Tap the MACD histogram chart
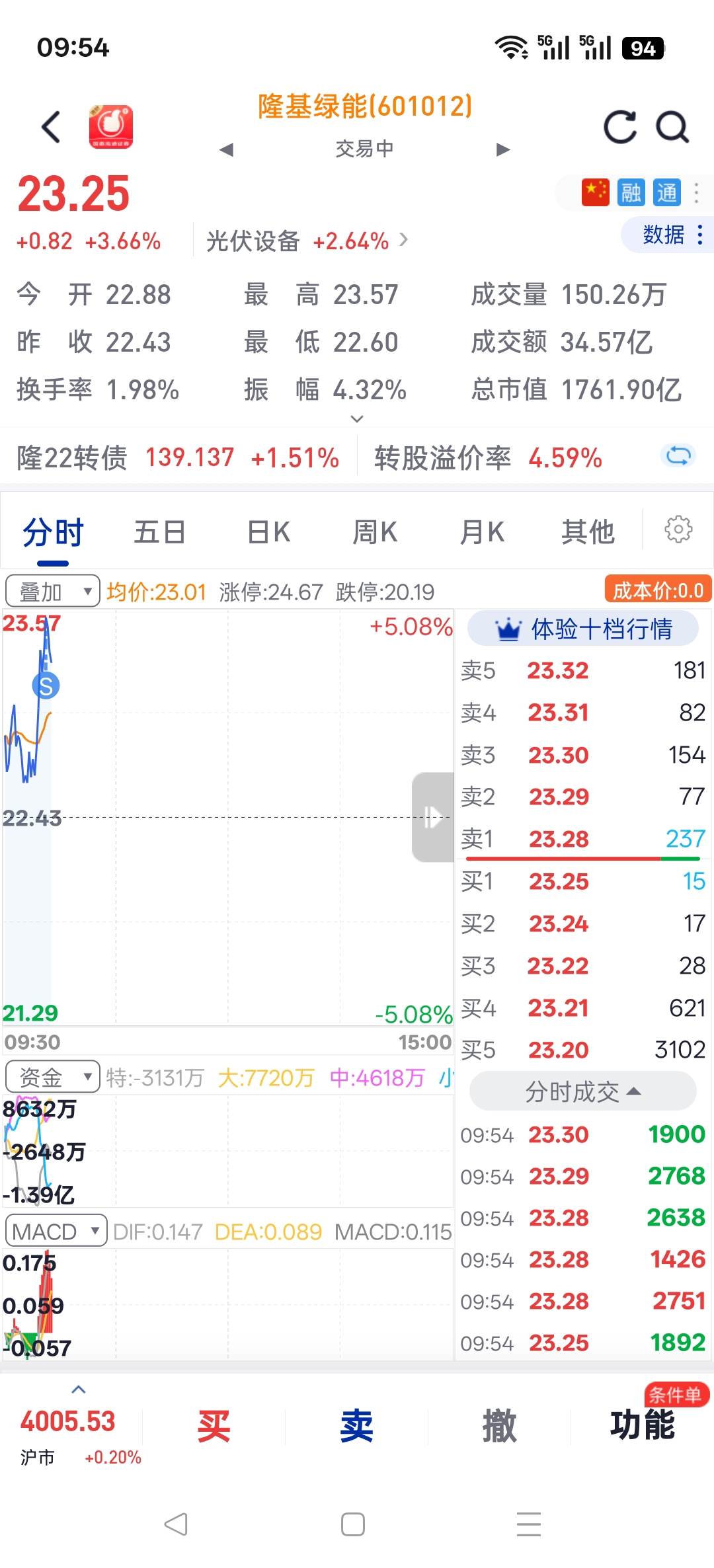The height and width of the screenshot is (1568, 714). point(227,1305)
